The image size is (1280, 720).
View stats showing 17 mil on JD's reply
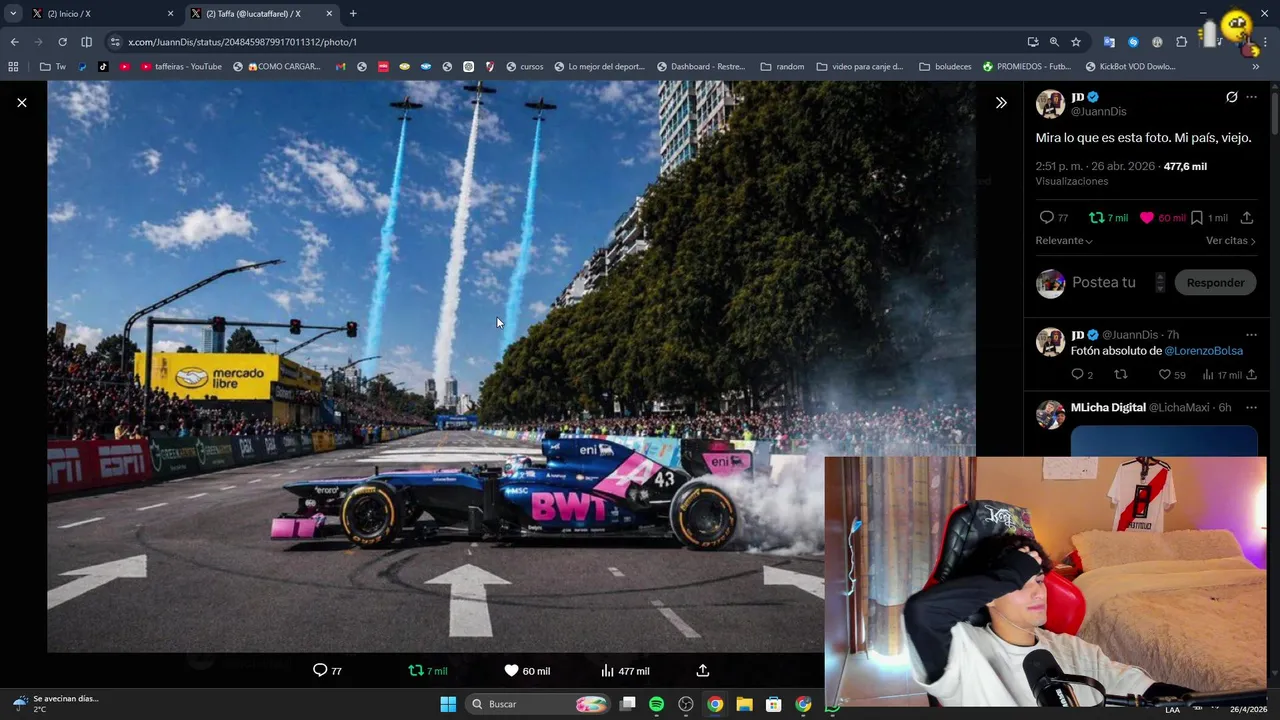pyautogui.click(x=1208, y=375)
